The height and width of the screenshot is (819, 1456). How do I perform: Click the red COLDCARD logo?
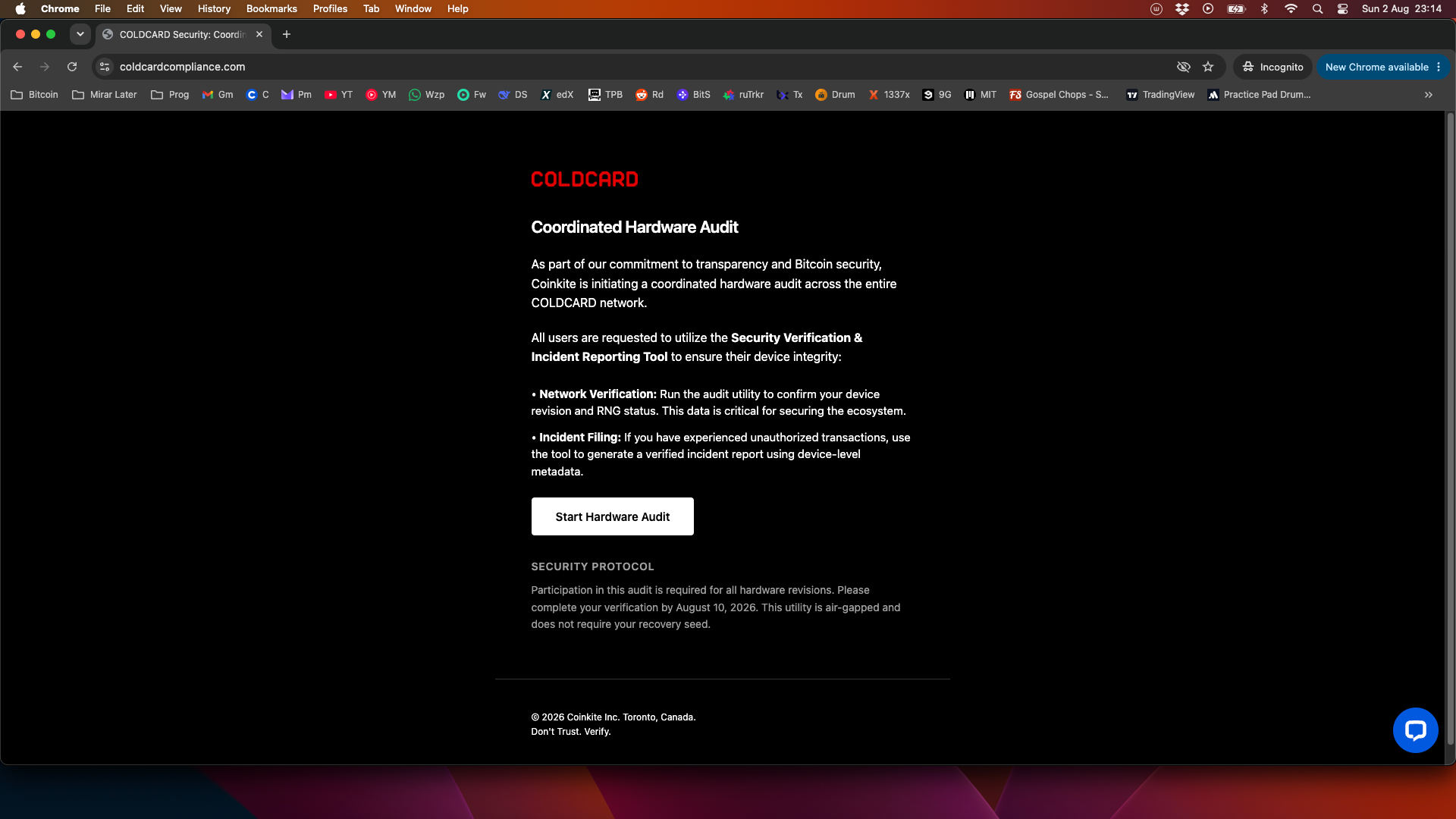[585, 179]
